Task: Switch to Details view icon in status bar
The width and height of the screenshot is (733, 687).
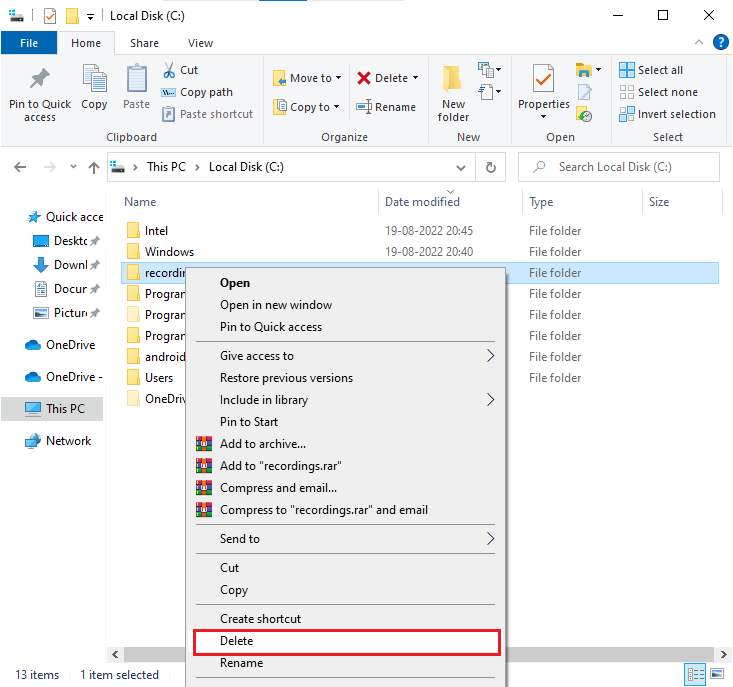Action: (x=695, y=674)
